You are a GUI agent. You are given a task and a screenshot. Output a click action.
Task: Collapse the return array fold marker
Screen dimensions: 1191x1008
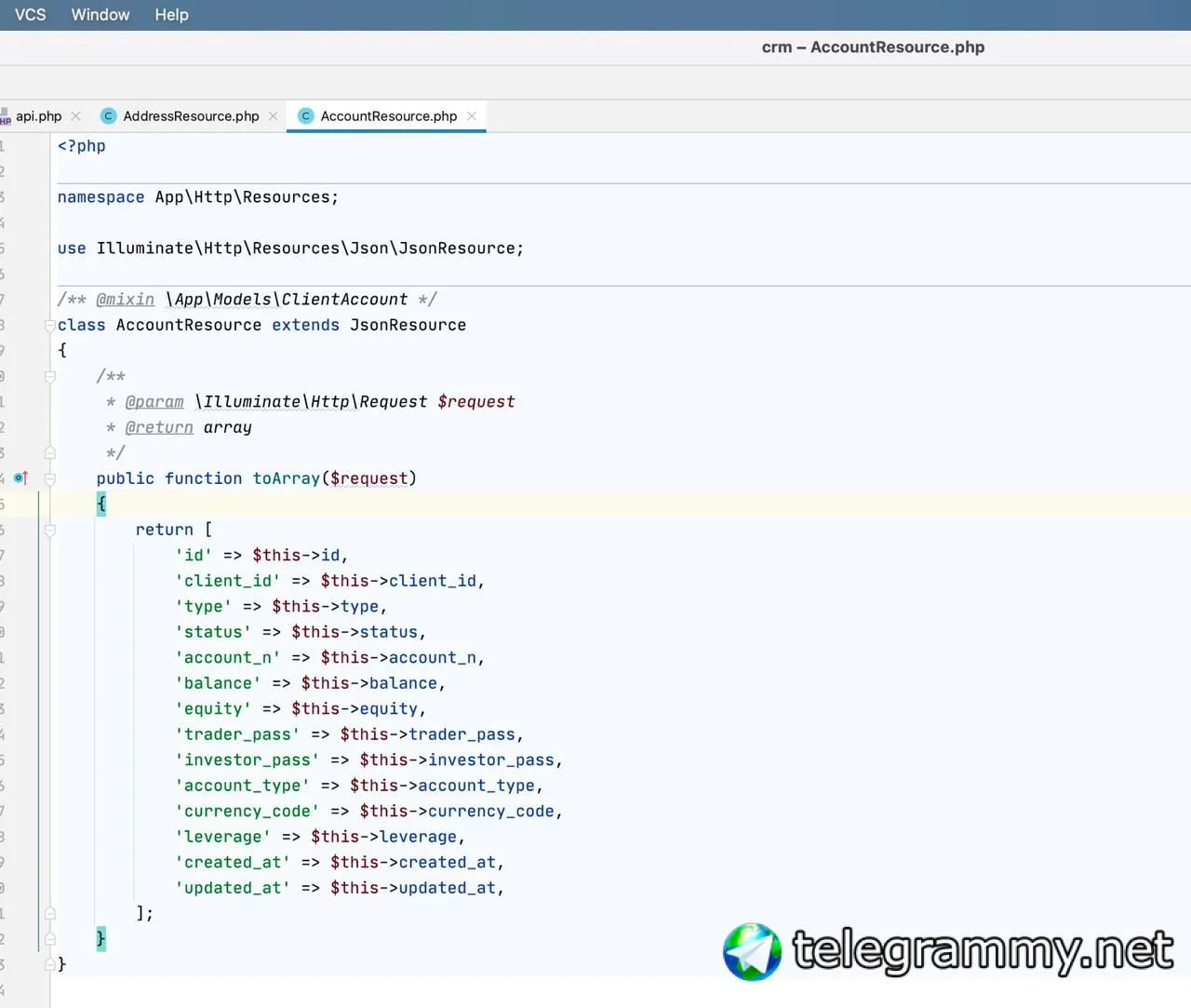point(50,531)
